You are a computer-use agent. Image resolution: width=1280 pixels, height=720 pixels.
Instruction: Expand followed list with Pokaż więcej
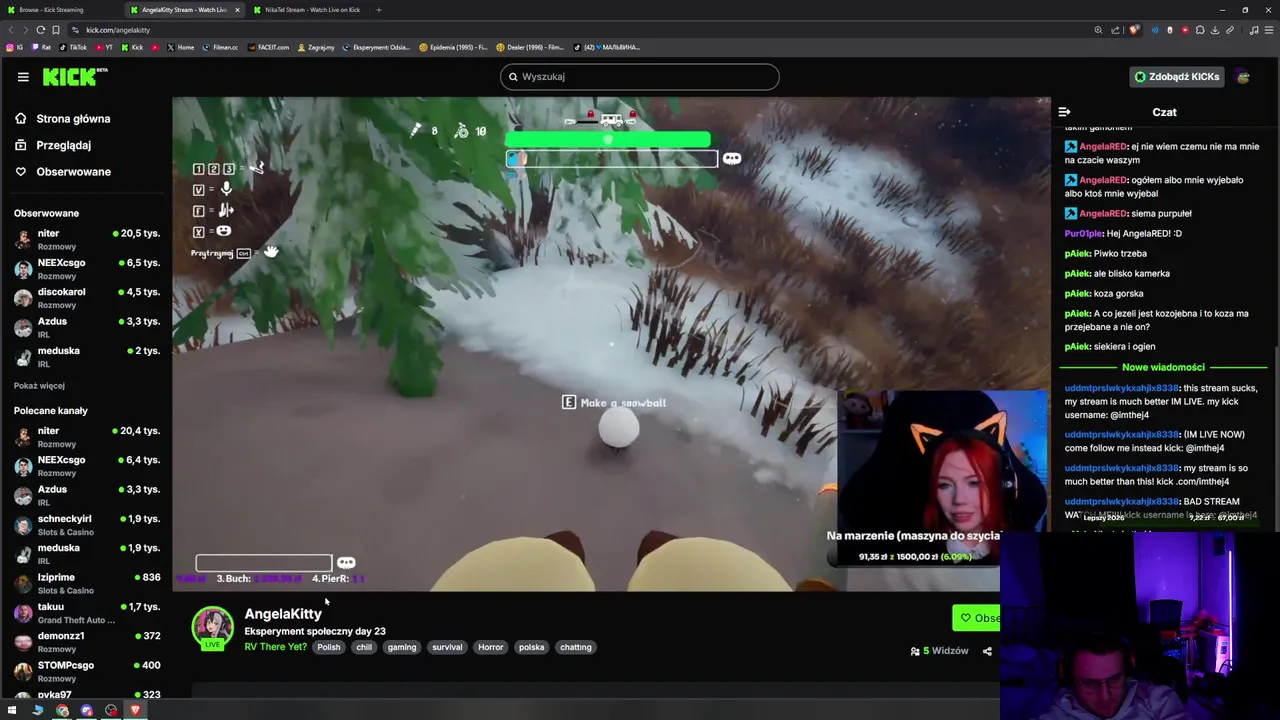pos(39,386)
